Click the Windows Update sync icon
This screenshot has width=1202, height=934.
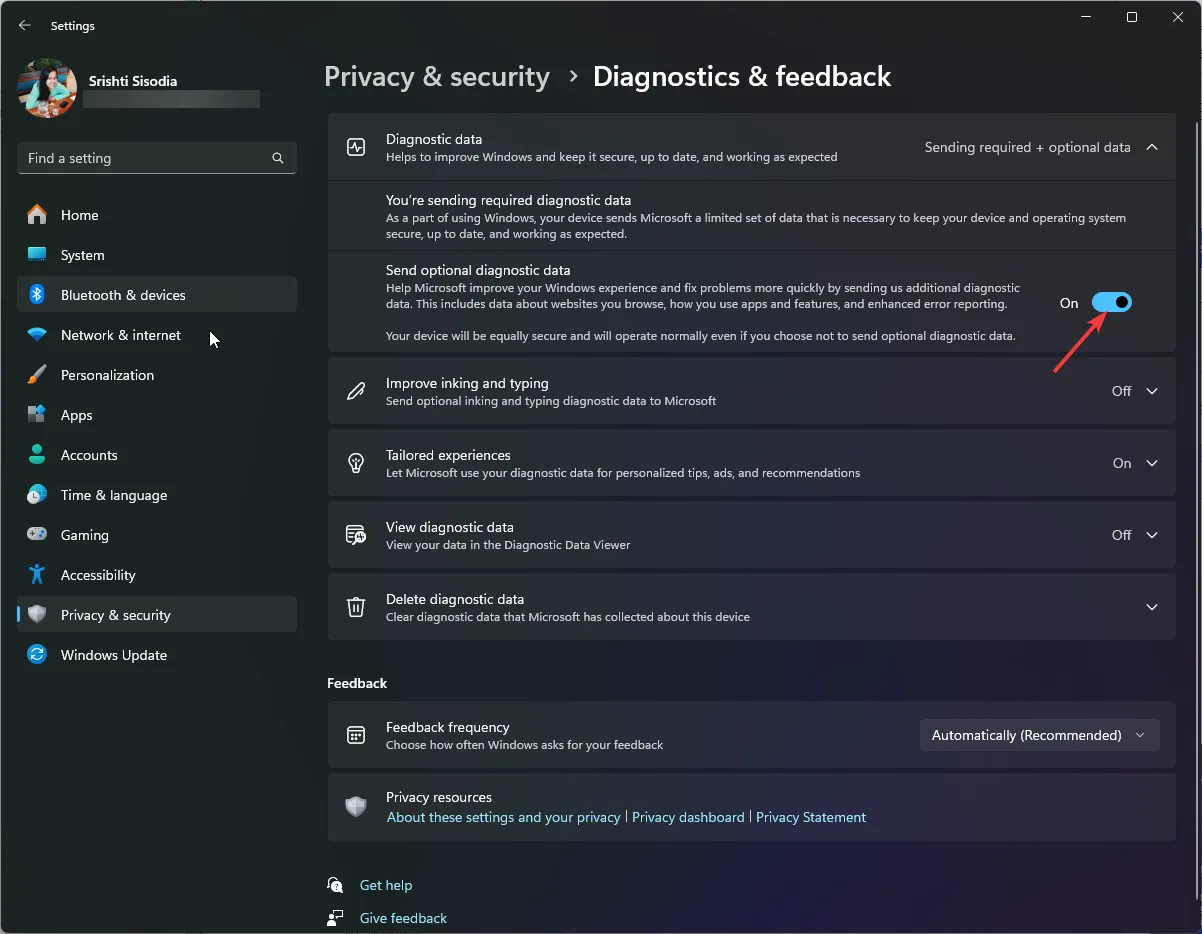click(37, 655)
